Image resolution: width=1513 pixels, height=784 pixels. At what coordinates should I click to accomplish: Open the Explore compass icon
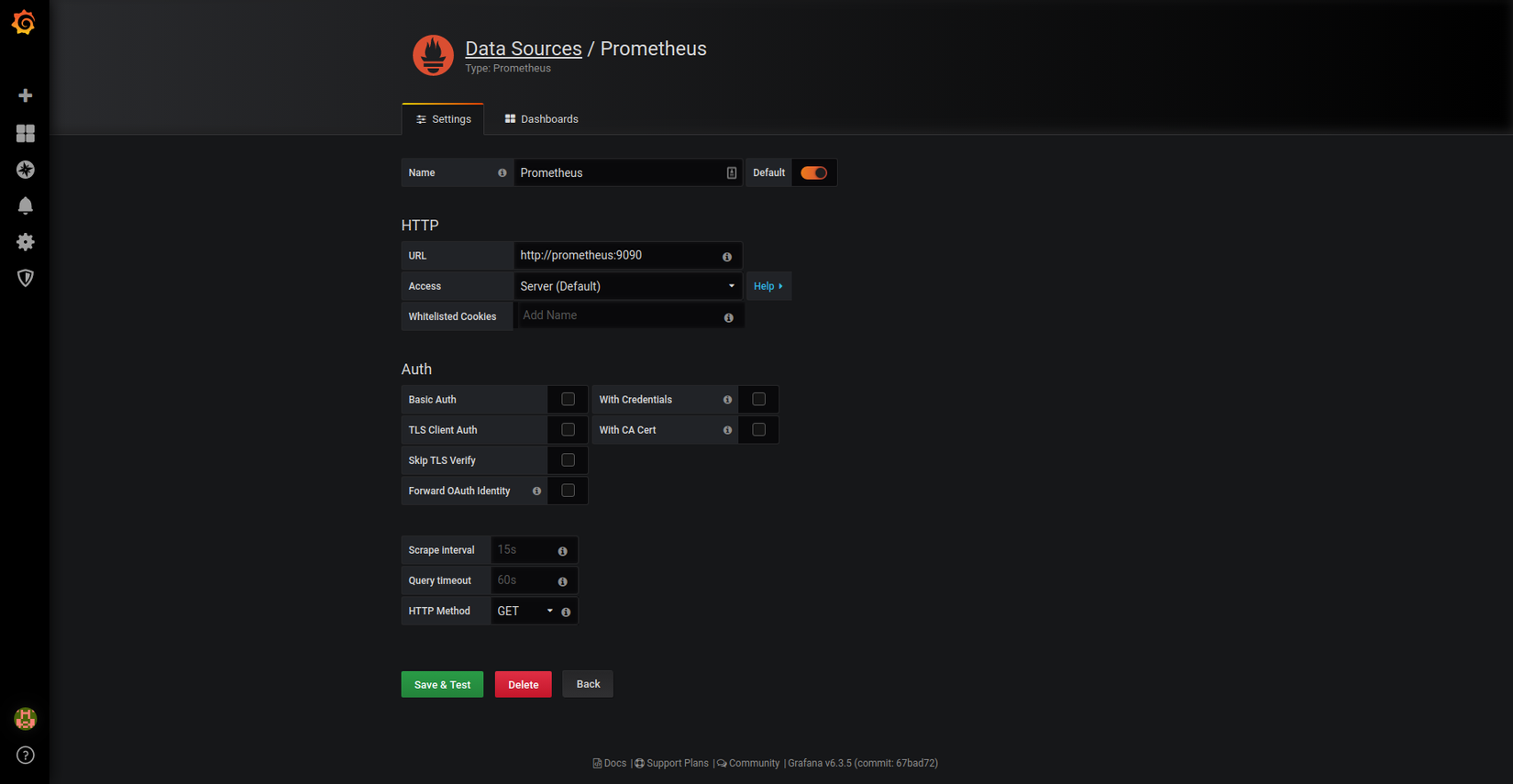click(x=26, y=170)
